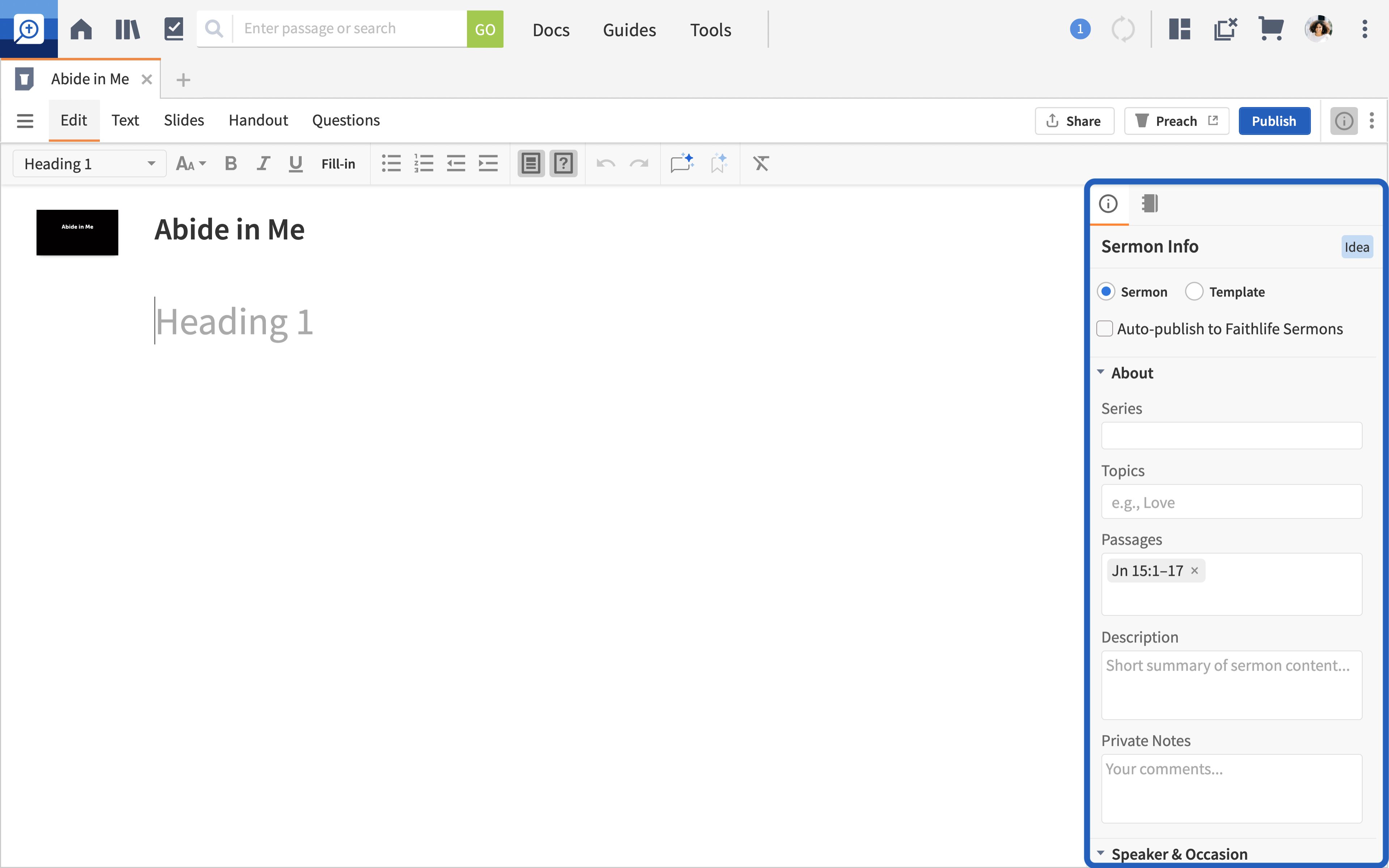Viewport: 1389px width, 868px height.
Task: Switch to the Slides tab
Action: [x=184, y=120]
